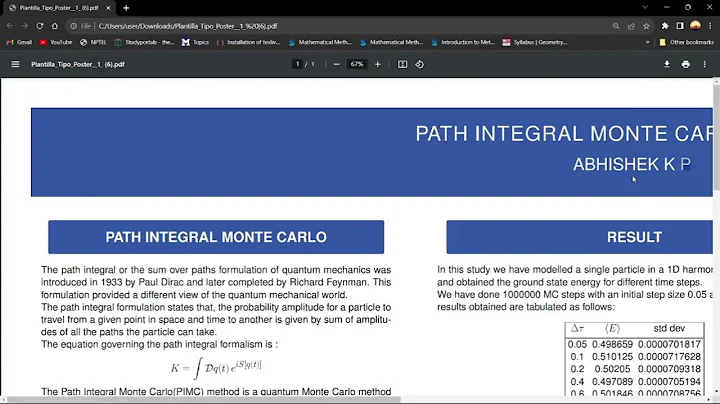Image resolution: width=720 pixels, height=404 pixels.
Task: Open the Studyportals bookmark
Action: [x=144, y=42]
